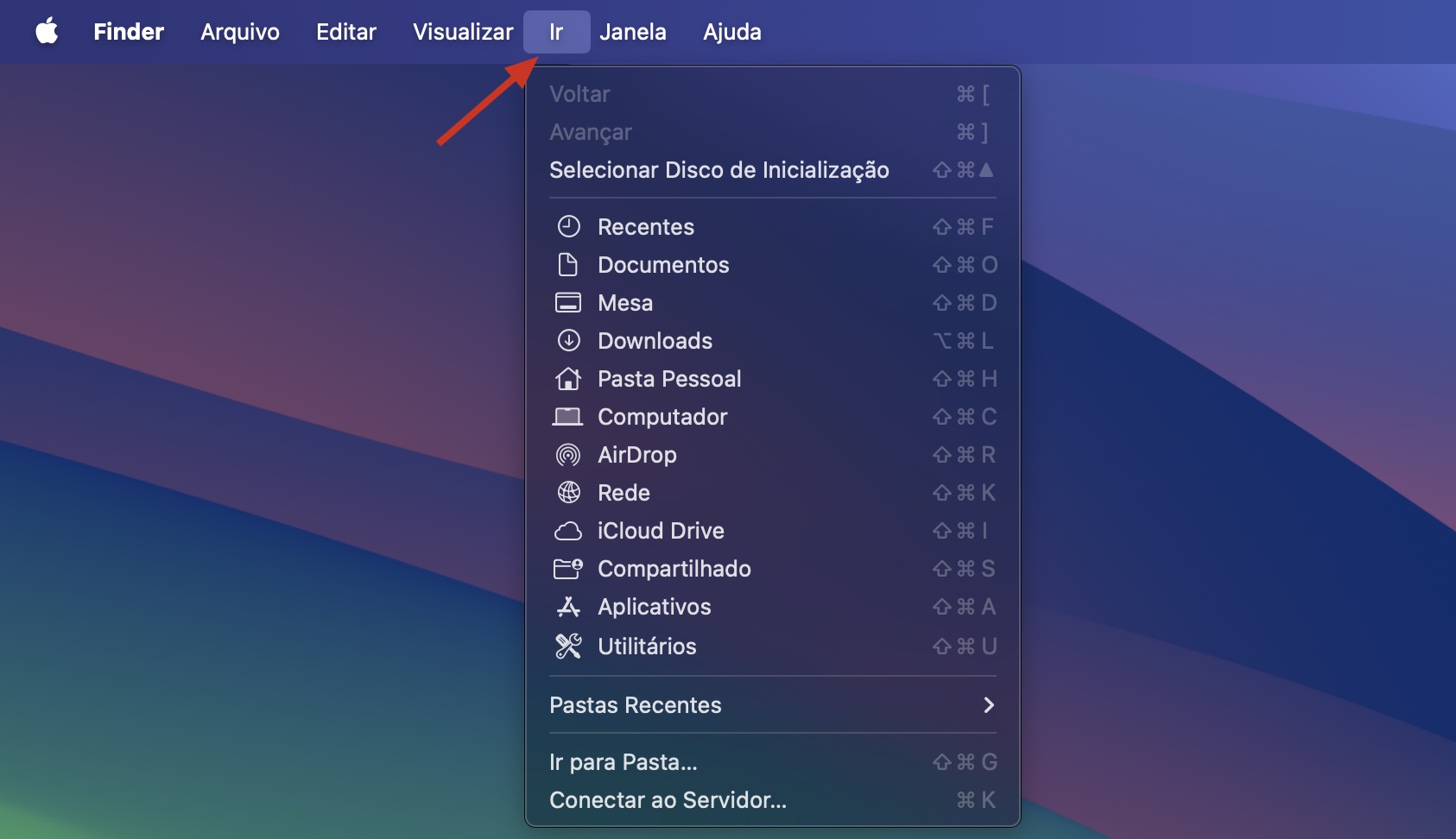Select the Documentos document icon

tap(569, 265)
